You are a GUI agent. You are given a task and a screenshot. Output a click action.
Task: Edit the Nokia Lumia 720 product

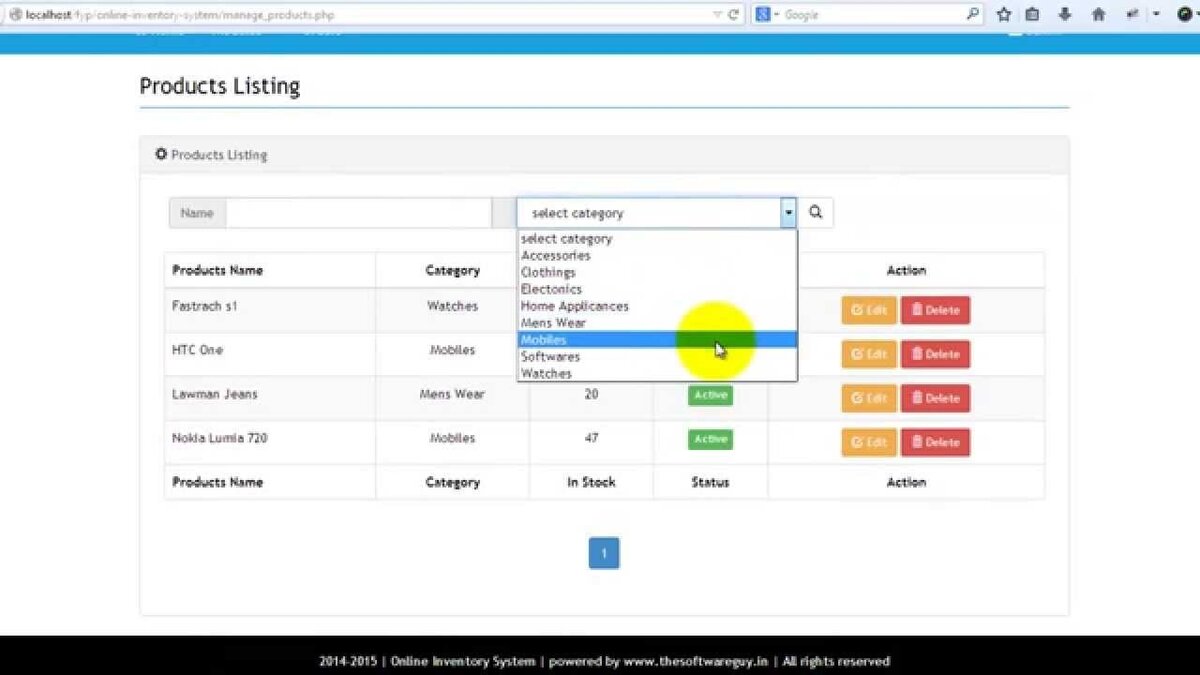tap(869, 442)
